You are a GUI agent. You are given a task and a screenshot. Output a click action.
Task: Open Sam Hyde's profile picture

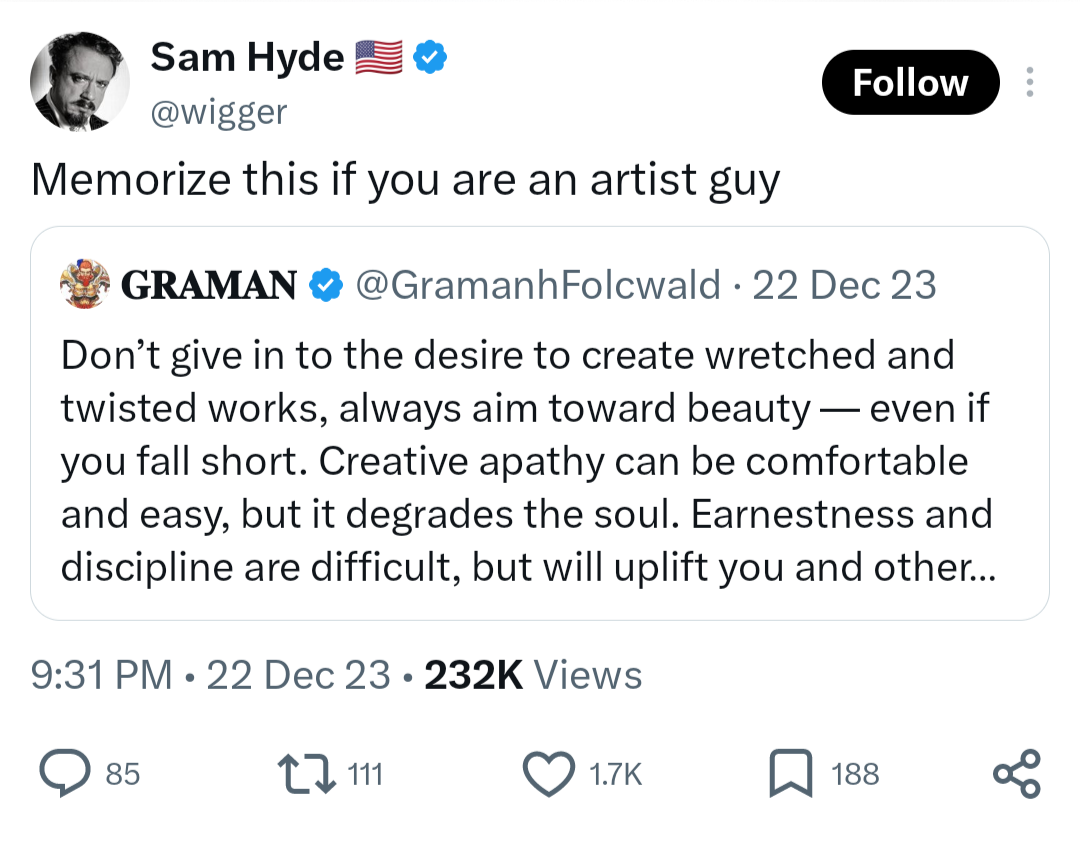(x=80, y=81)
